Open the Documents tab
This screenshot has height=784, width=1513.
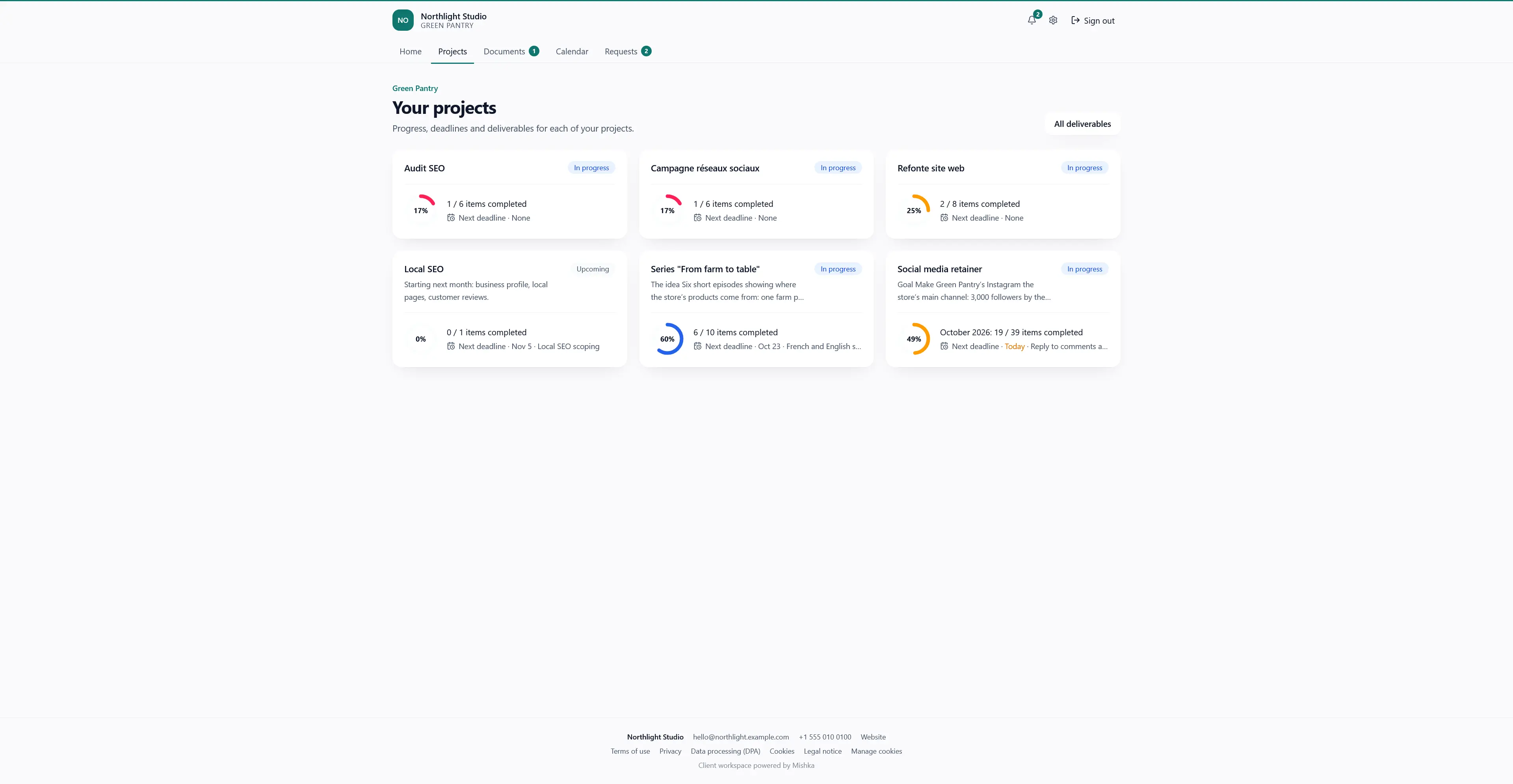coord(511,52)
